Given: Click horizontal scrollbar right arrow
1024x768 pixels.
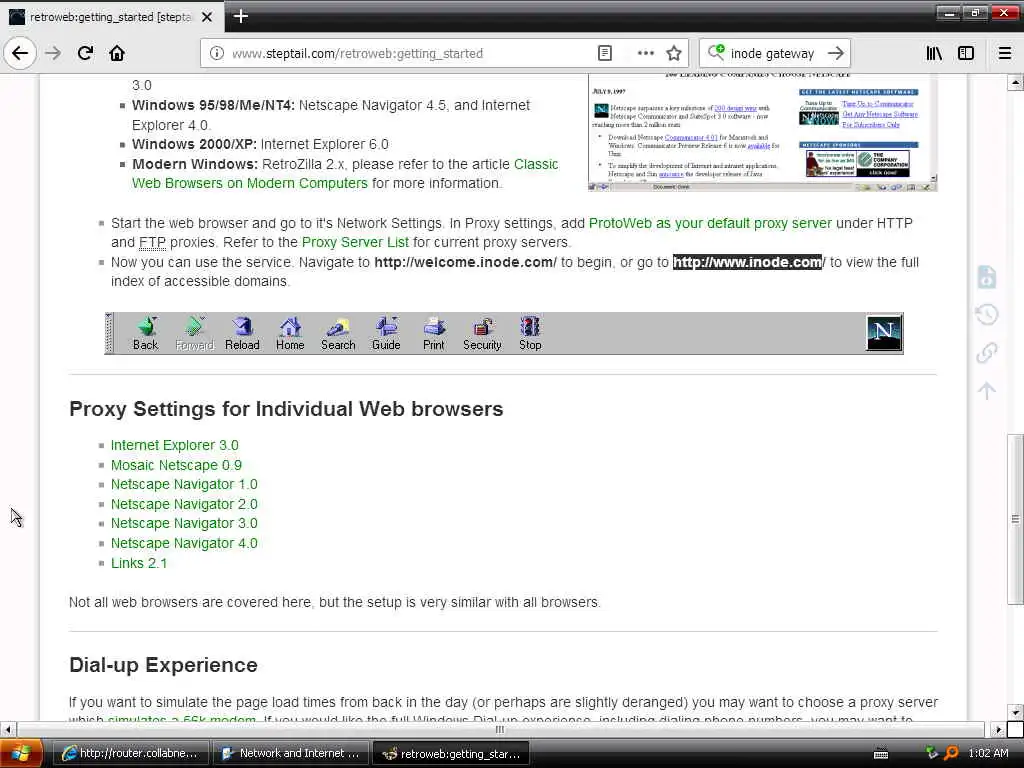Looking at the screenshot, I should (998, 729).
